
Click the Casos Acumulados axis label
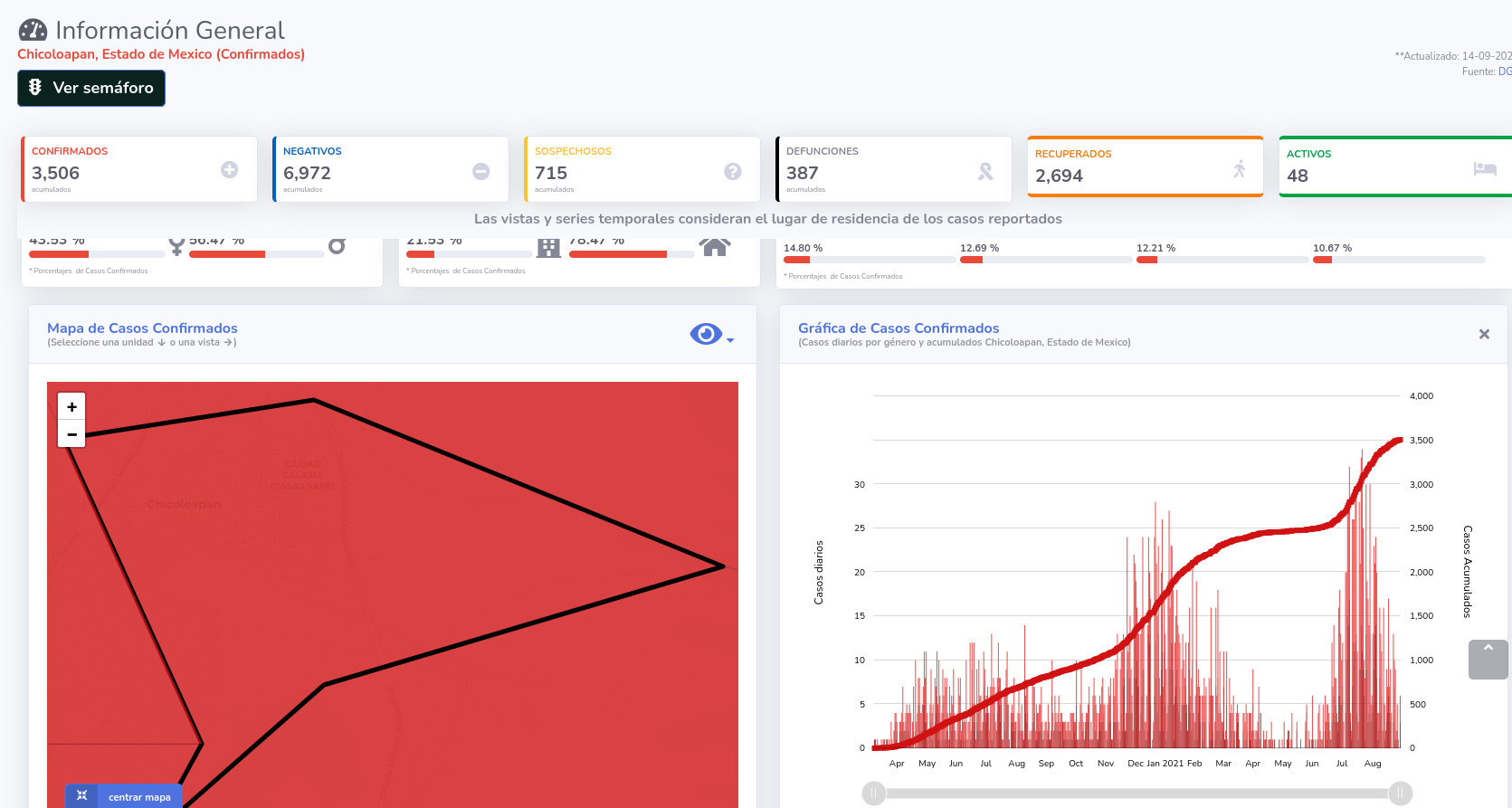click(1468, 572)
